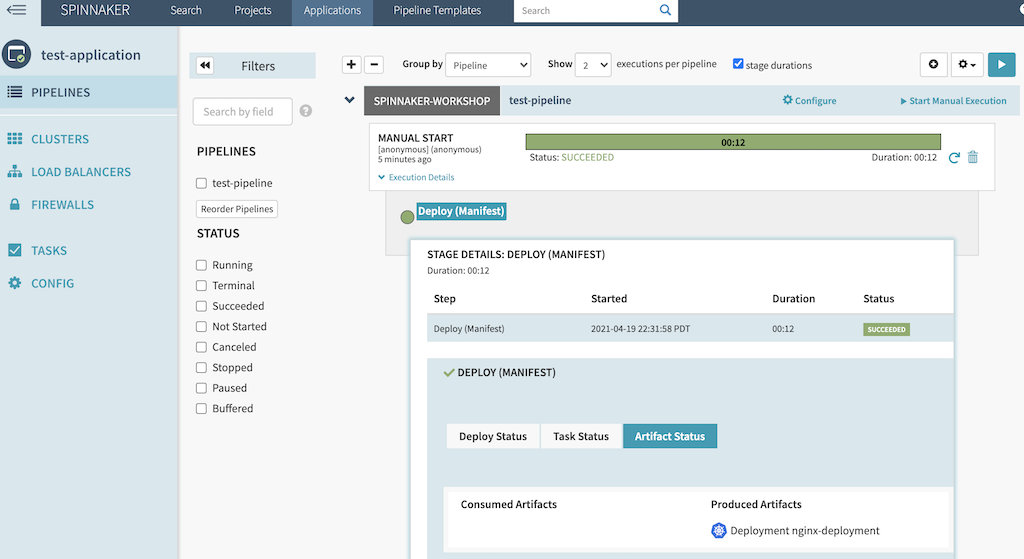Click the Filters header button
Viewport: 1024px width, 559px height.
tap(252, 65)
